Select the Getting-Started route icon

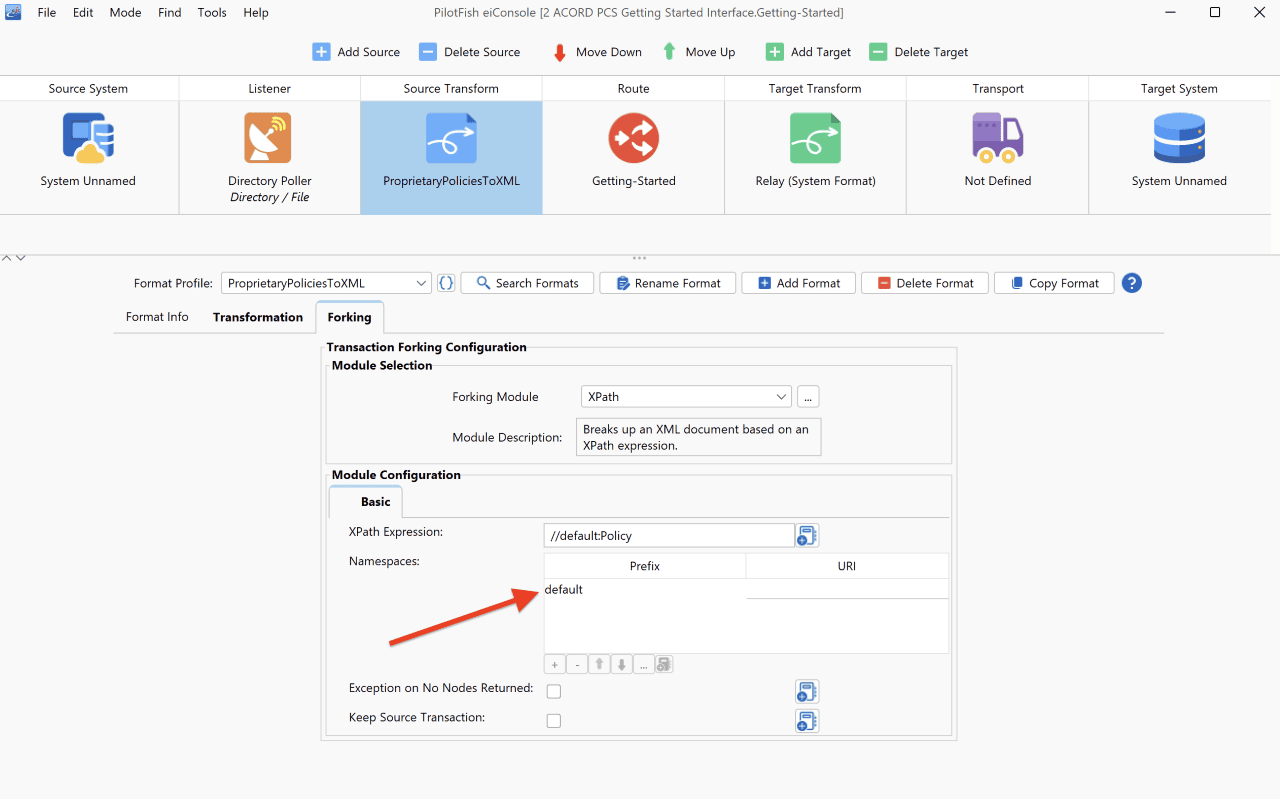633,138
